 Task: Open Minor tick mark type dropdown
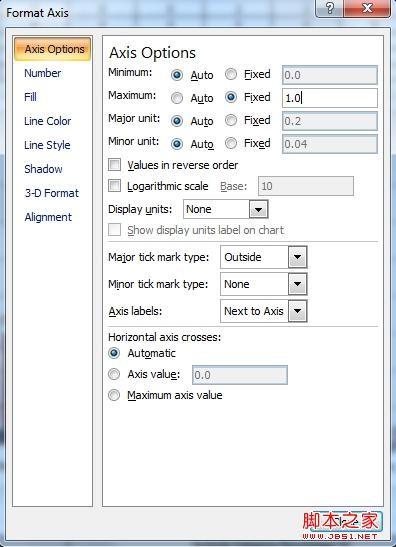point(298,284)
